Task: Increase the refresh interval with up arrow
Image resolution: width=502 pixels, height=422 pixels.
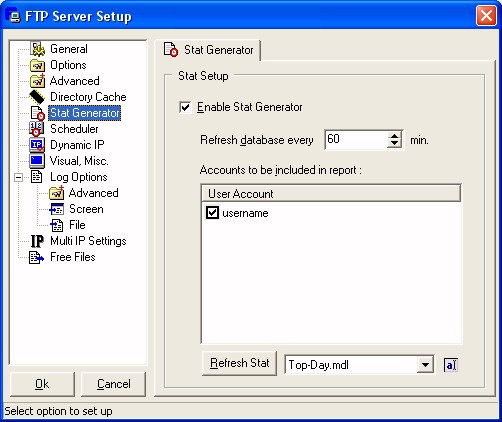Action: [x=394, y=136]
